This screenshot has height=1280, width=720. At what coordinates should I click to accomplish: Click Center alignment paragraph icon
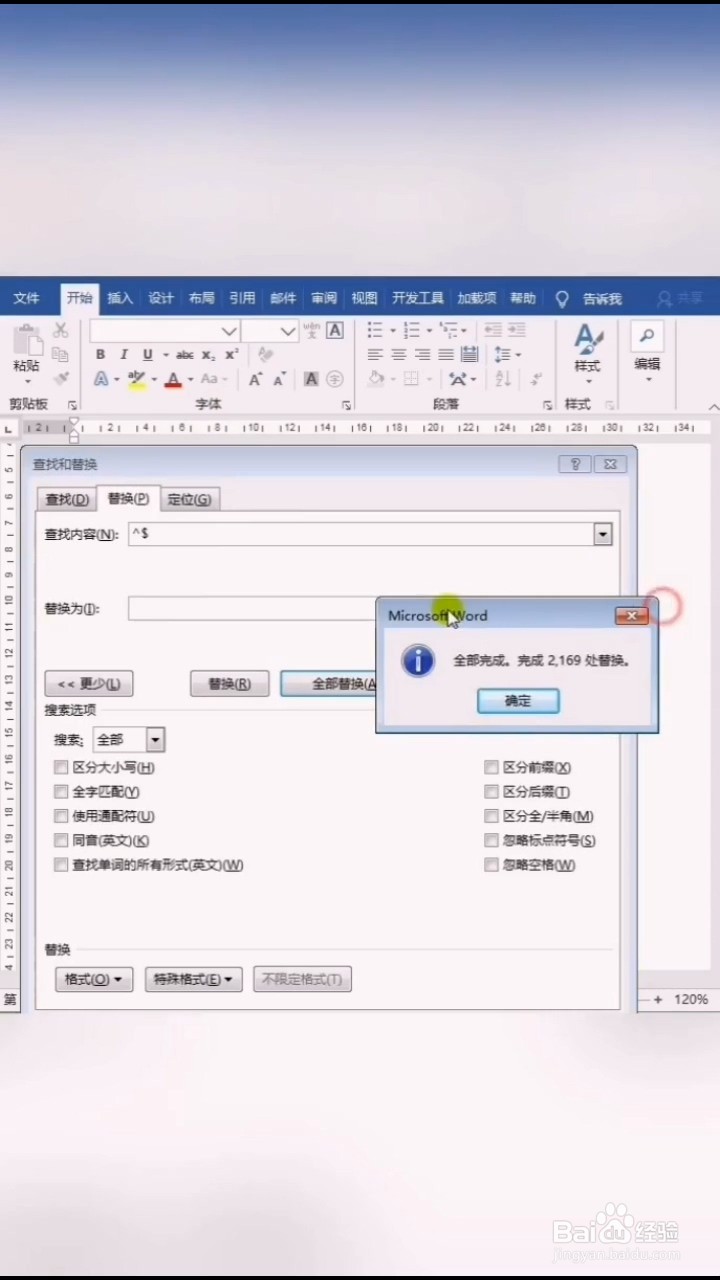click(x=399, y=355)
